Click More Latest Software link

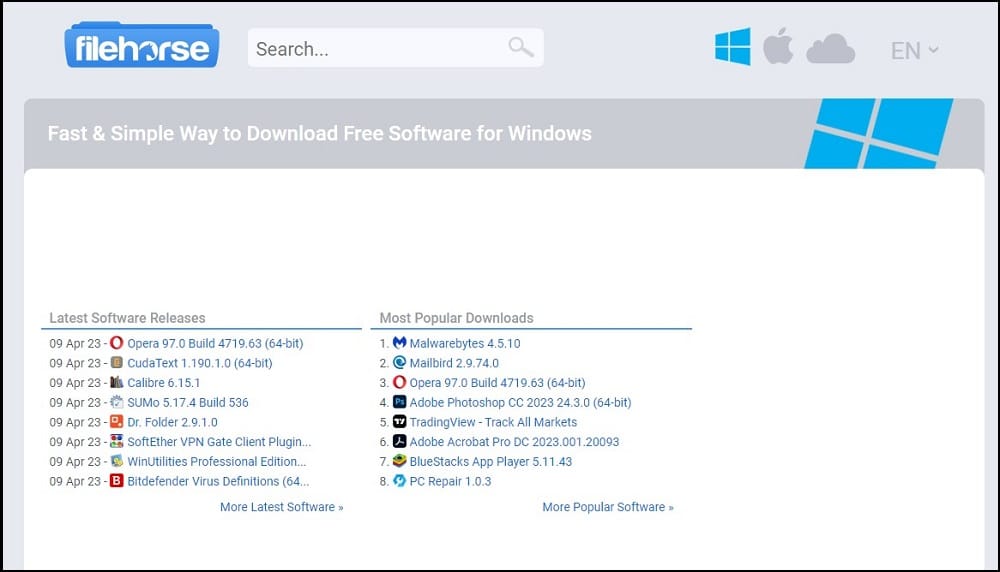click(281, 507)
